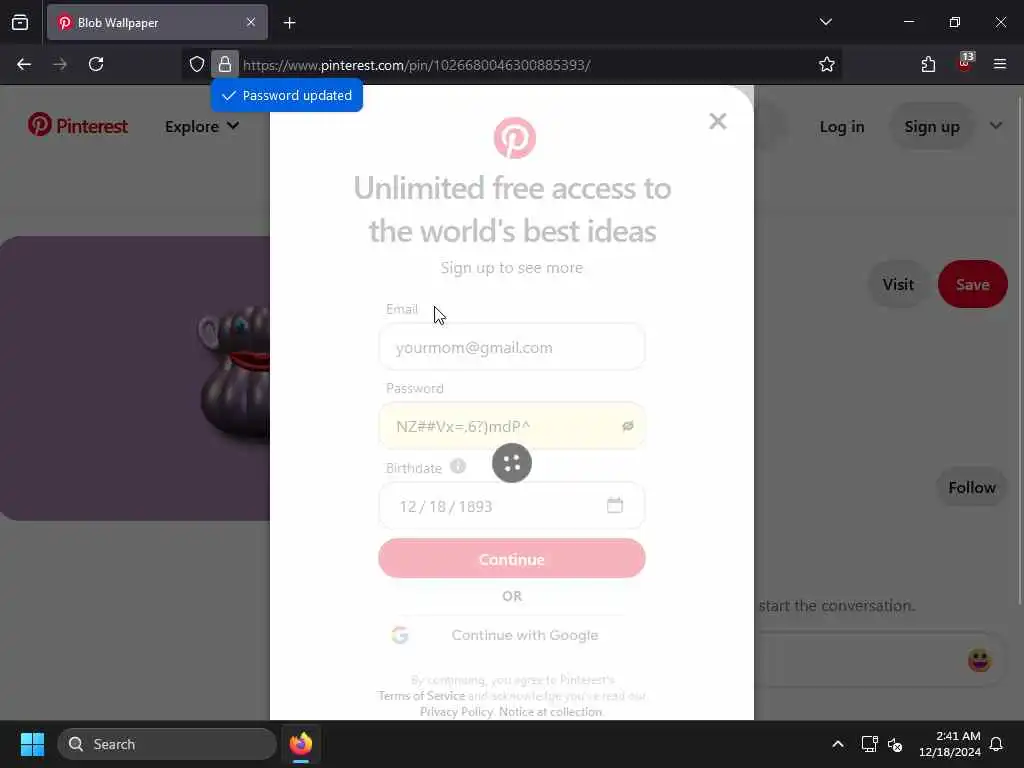Click the network display tray icon

click(x=869, y=744)
